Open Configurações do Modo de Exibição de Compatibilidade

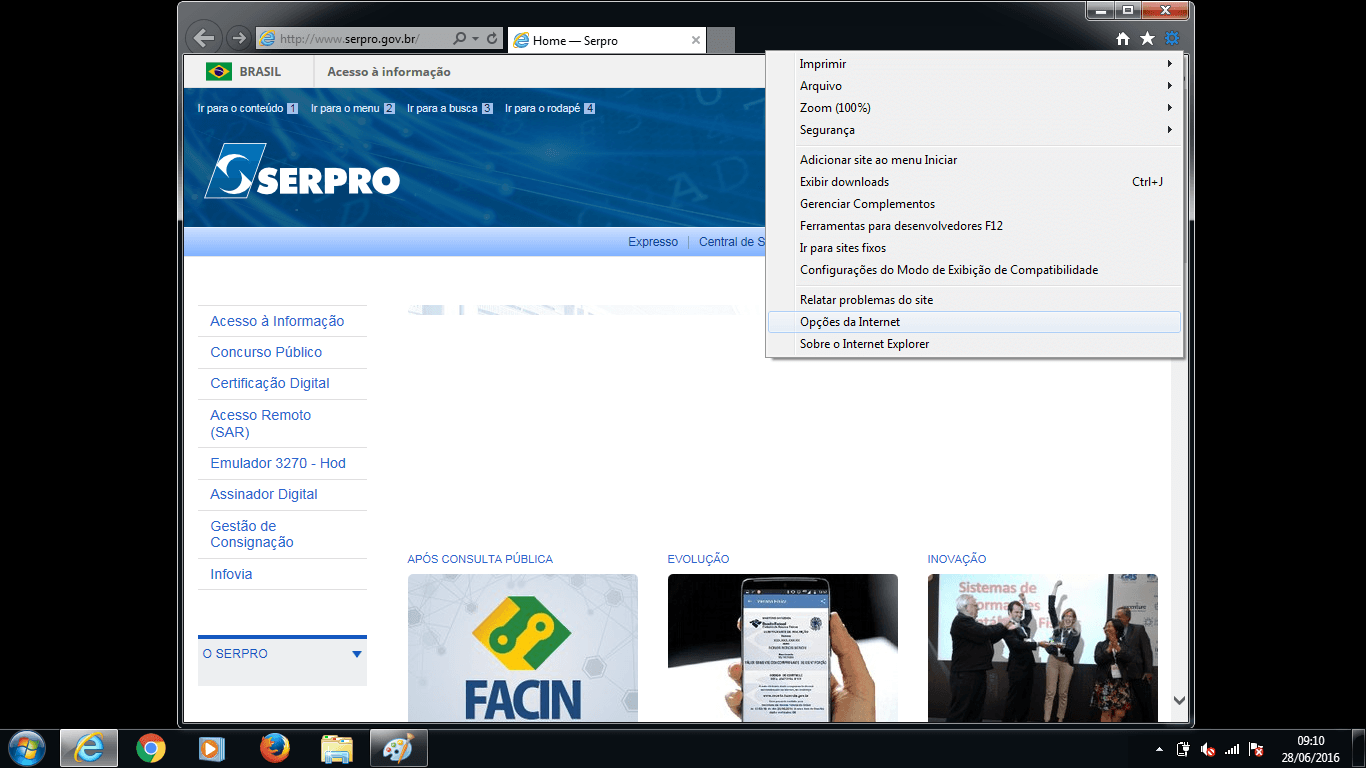pos(975,270)
